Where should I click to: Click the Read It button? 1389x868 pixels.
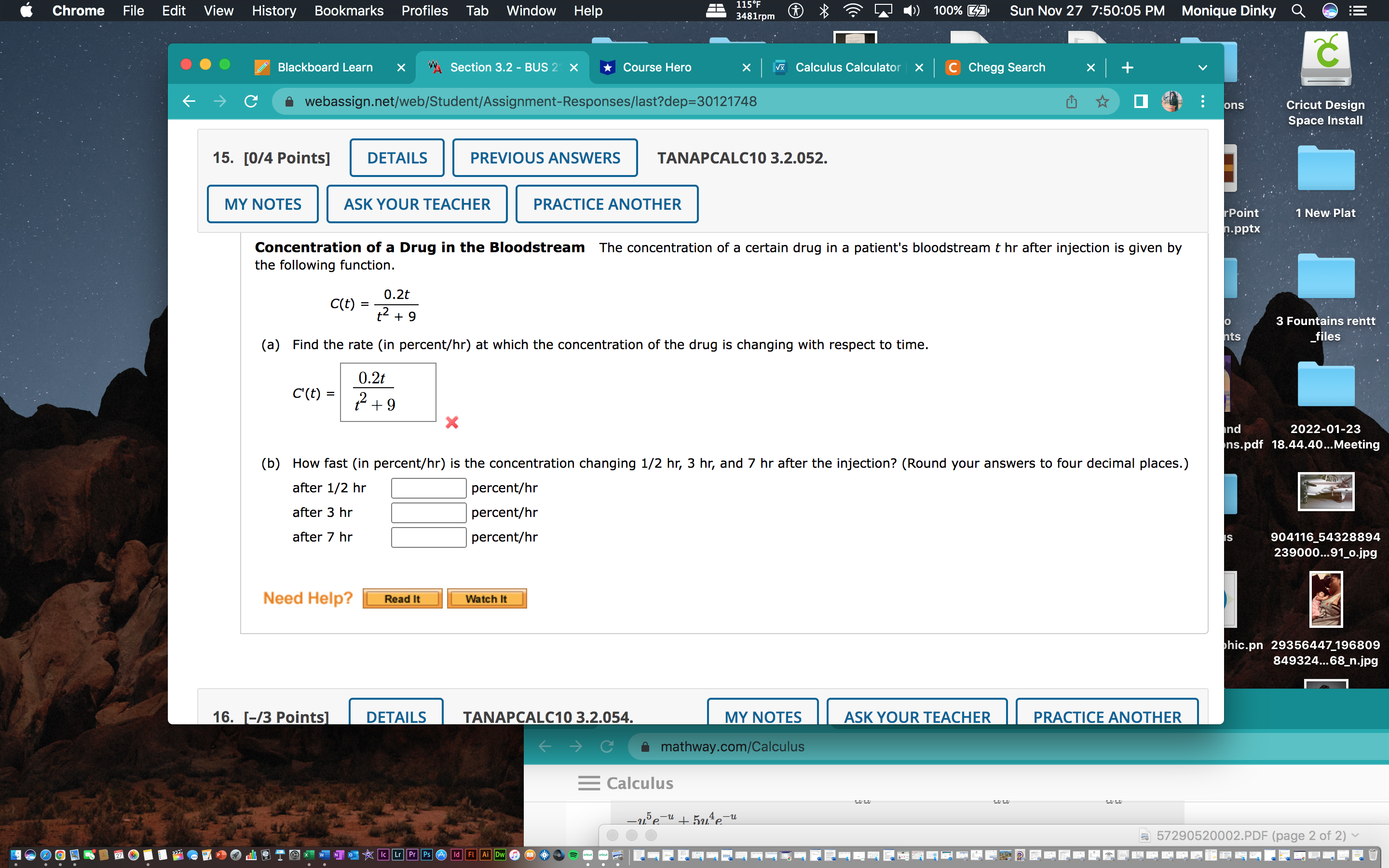pos(402,598)
